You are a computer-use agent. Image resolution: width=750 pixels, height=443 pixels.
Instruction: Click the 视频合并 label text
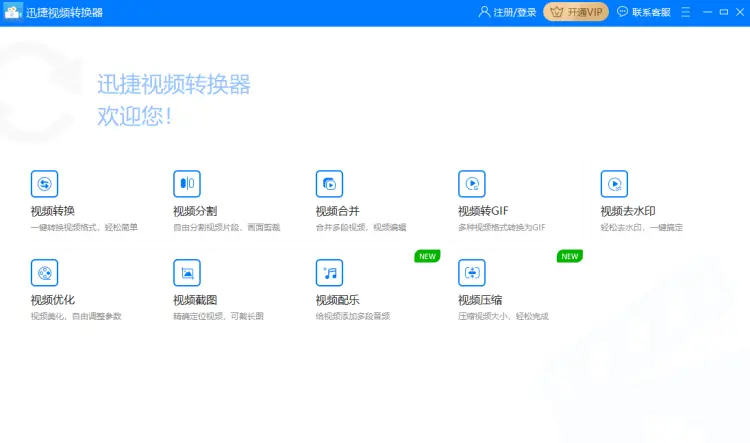pos(338,211)
